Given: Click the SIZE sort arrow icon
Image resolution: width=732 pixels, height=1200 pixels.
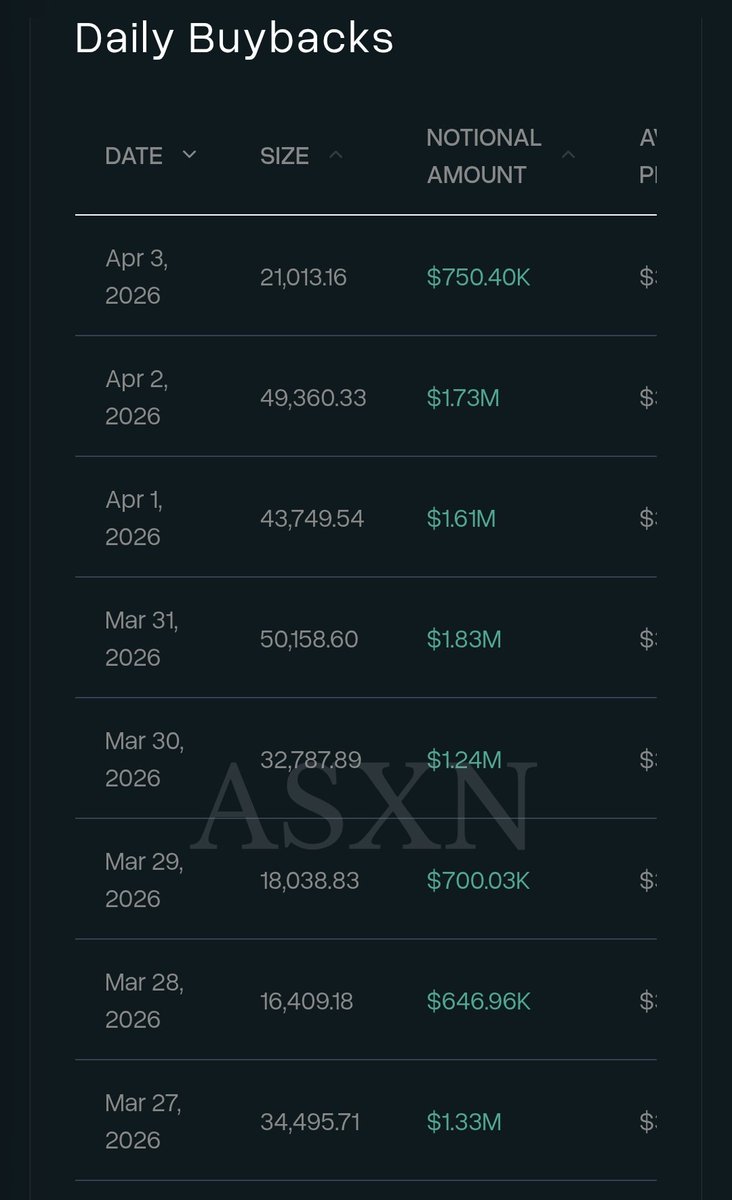Looking at the screenshot, I should 335,155.
